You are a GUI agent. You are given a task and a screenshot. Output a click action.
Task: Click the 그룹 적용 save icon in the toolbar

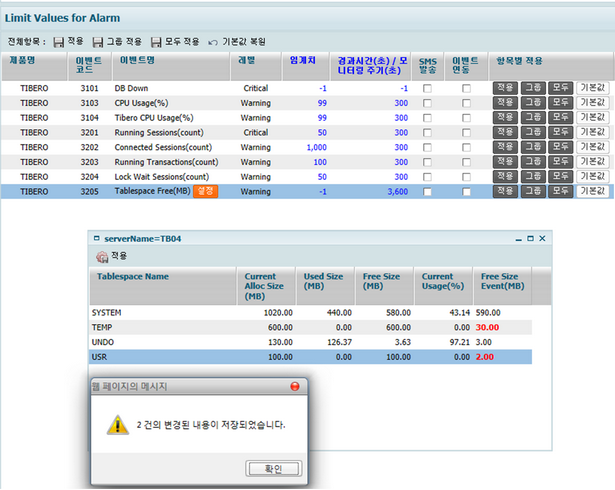click(98, 42)
